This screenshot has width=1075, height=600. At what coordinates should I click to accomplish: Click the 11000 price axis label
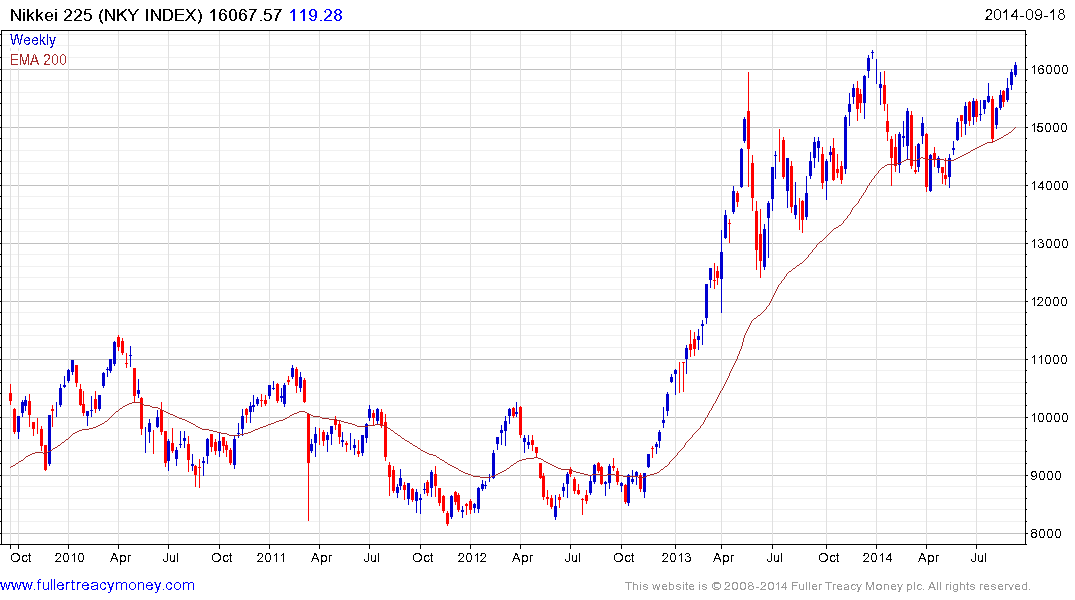tap(1049, 359)
